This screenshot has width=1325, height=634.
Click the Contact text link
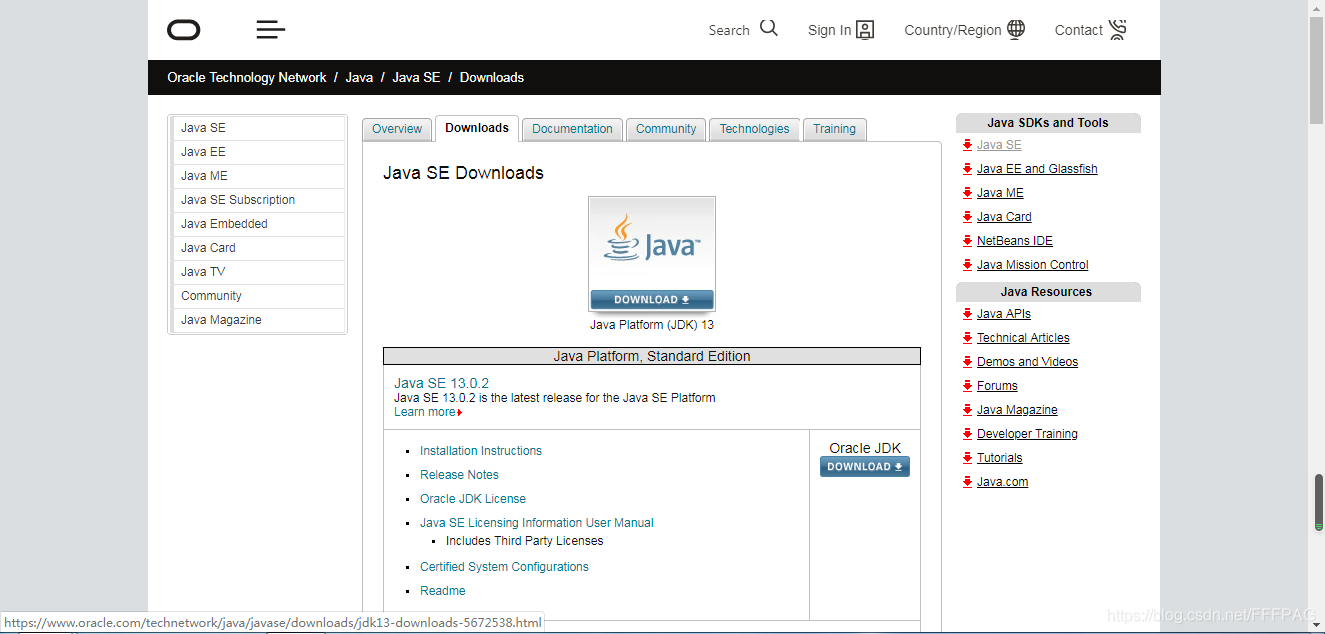(1079, 30)
